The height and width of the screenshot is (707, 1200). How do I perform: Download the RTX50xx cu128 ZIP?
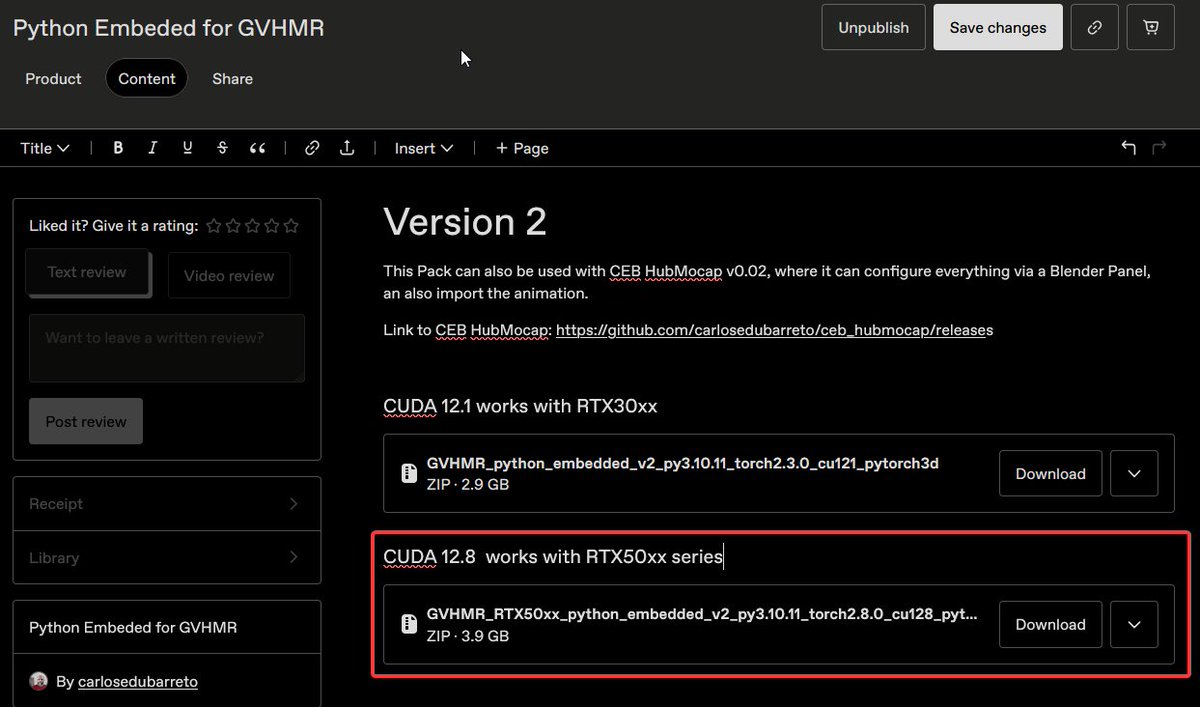point(1050,624)
